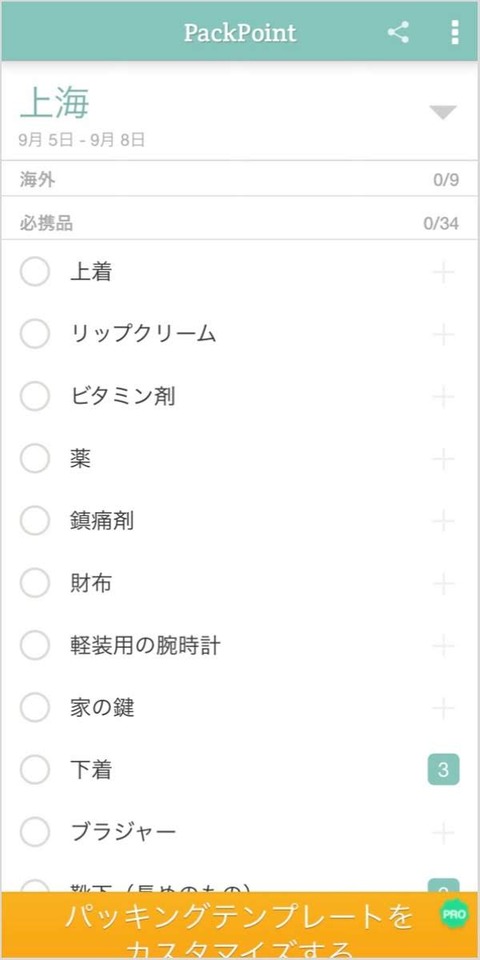
Task: Tap plus icon beside ビタミン剤
Action: (x=443, y=397)
